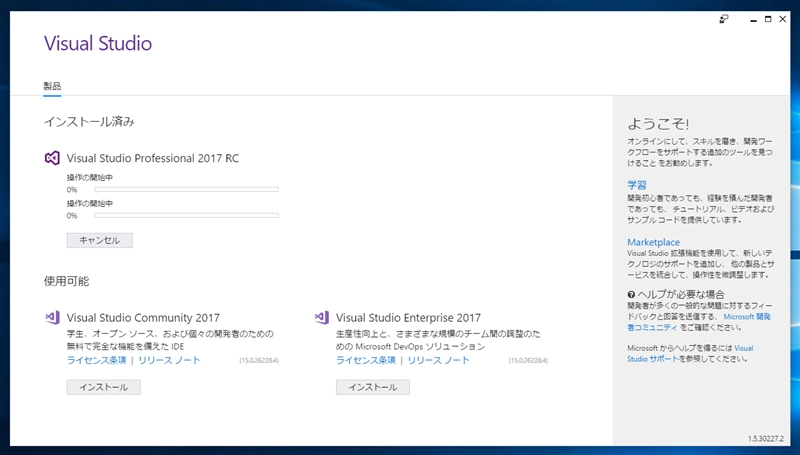Click the second 0% progress bar
Image resolution: width=800 pixels, height=455 pixels.
(186, 215)
